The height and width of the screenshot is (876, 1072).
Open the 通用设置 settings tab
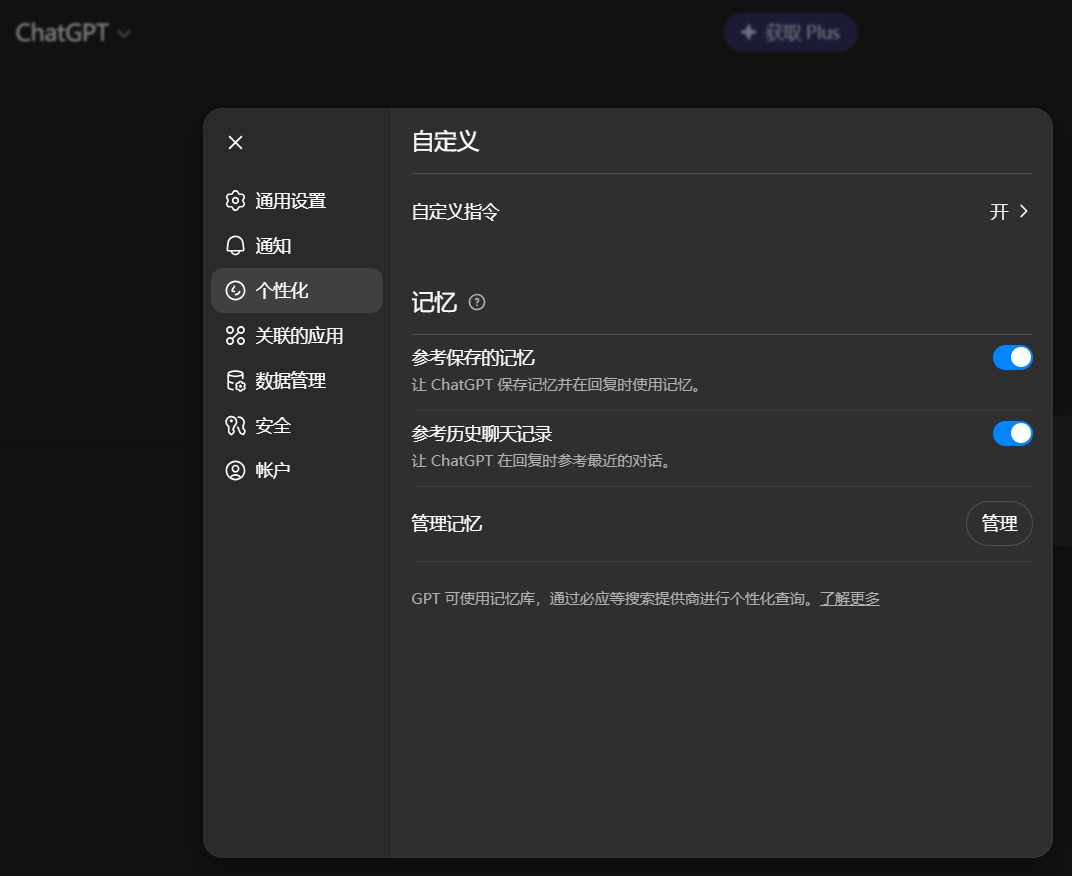(x=297, y=200)
